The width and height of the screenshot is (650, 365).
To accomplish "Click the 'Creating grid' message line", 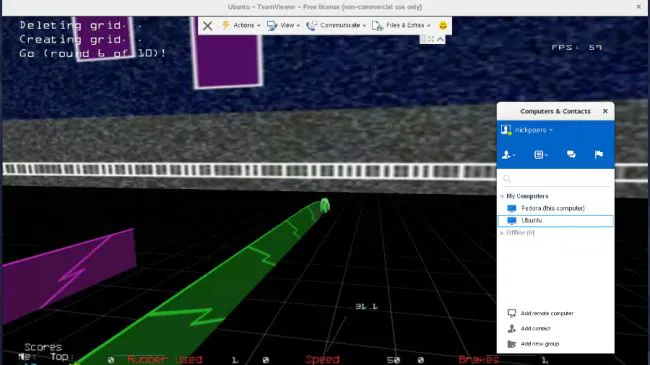I will pyautogui.click(x=80, y=40).
